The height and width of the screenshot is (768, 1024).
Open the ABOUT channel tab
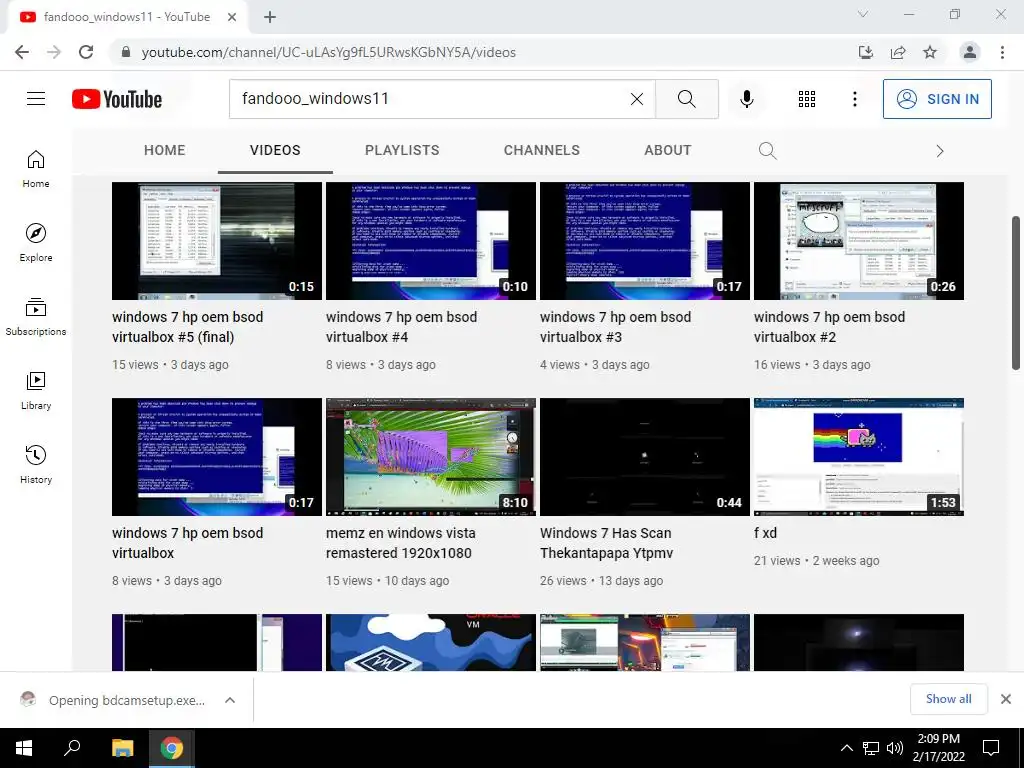point(667,150)
